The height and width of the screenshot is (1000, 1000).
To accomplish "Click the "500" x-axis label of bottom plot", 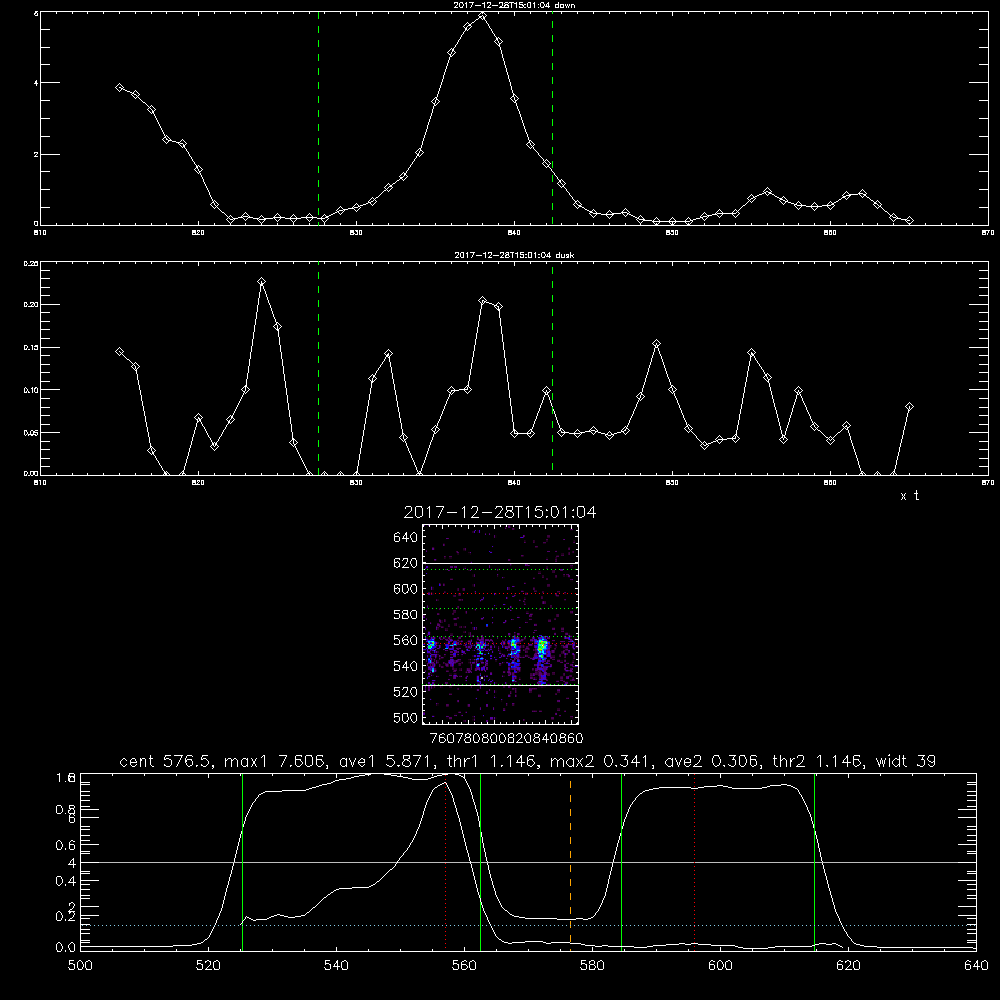I will point(80,966).
